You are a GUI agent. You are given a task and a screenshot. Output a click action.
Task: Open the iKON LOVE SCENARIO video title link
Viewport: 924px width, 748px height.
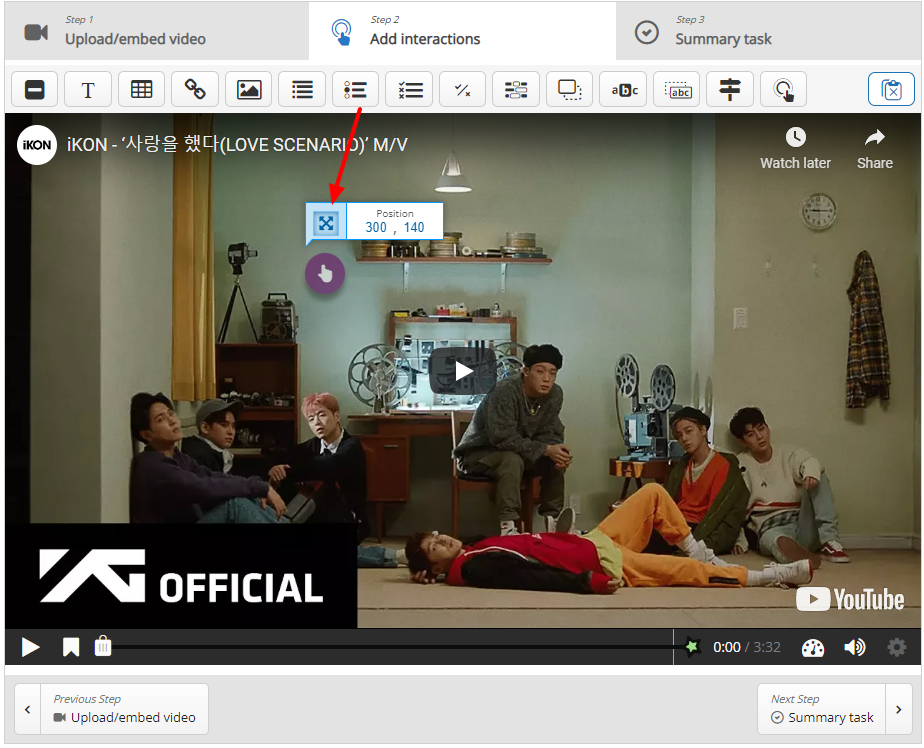237,144
